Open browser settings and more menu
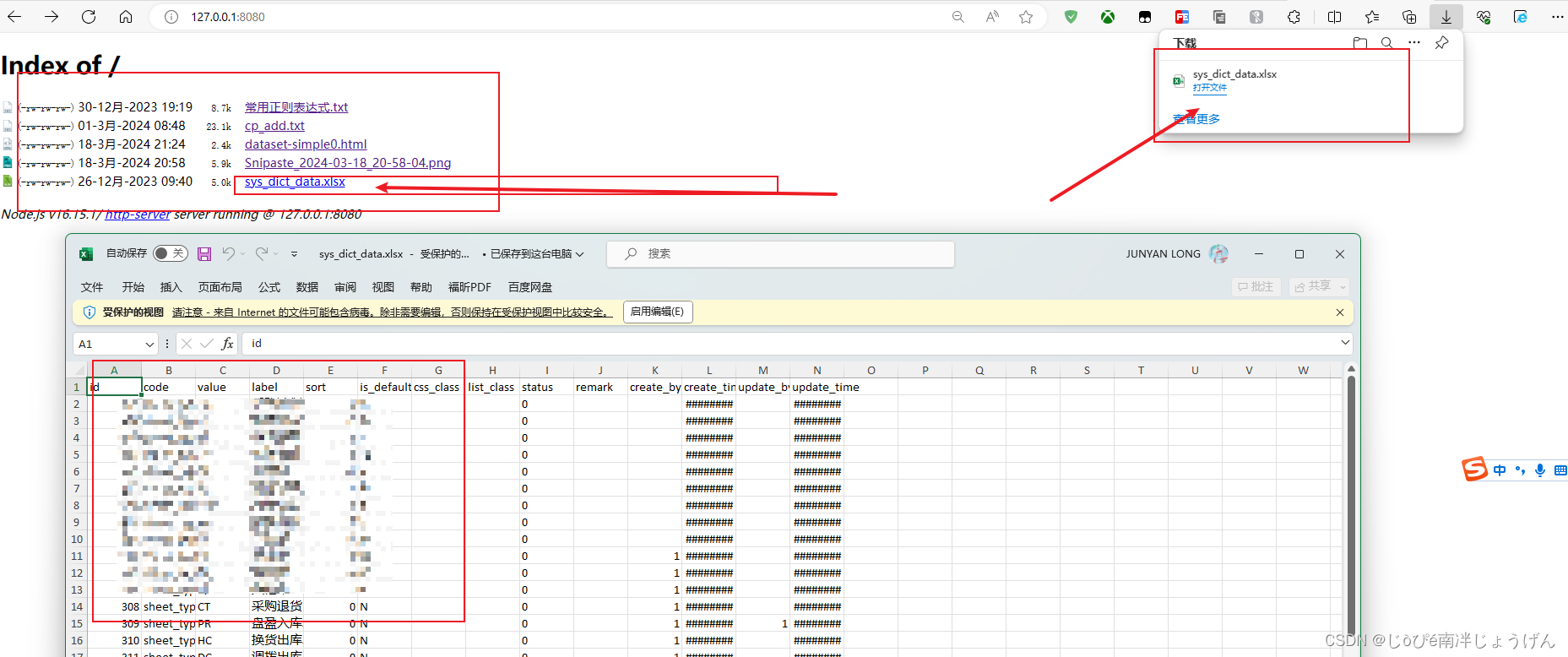The width and height of the screenshot is (1568, 657). point(1558,17)
